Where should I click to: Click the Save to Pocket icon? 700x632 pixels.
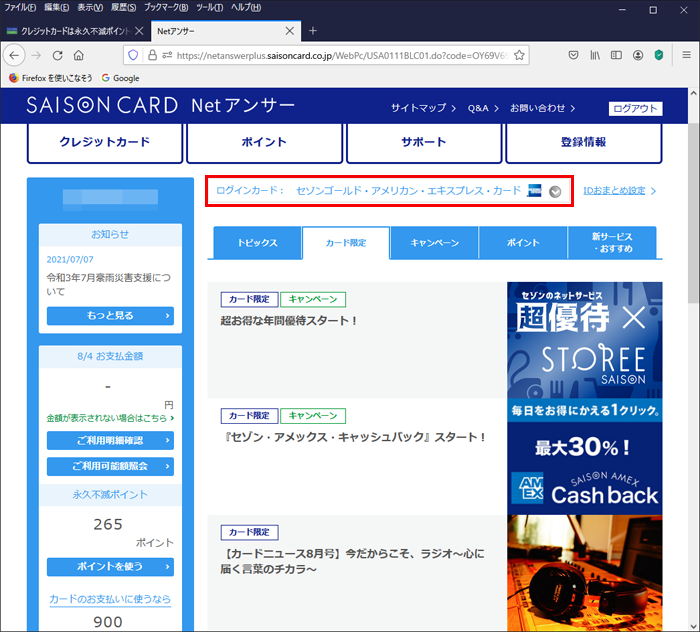coord(573,55)
